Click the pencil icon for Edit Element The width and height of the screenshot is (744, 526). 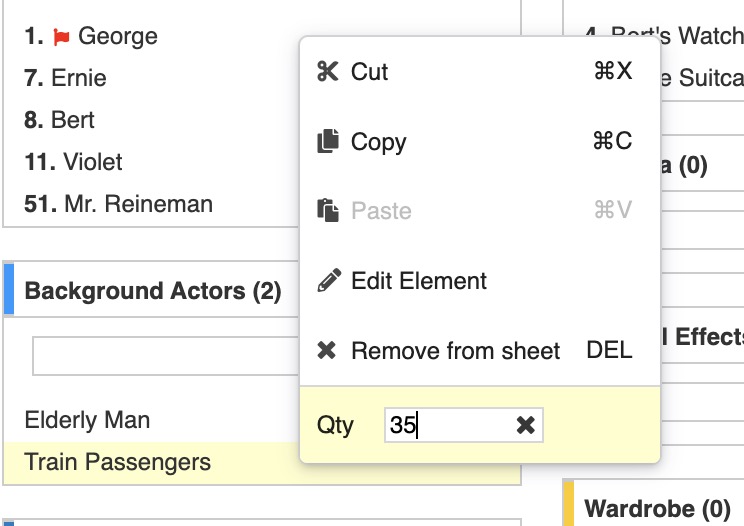327,281
